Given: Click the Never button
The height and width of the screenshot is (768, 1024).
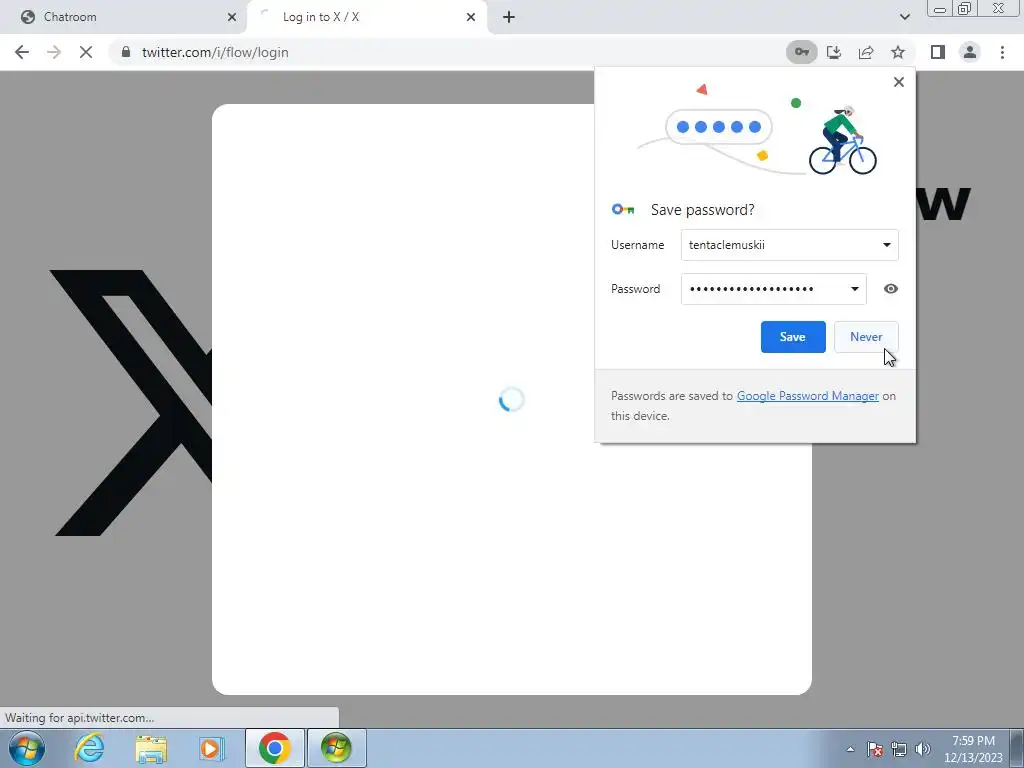Looking at the screenshot, I should click(x=866, y=337).
